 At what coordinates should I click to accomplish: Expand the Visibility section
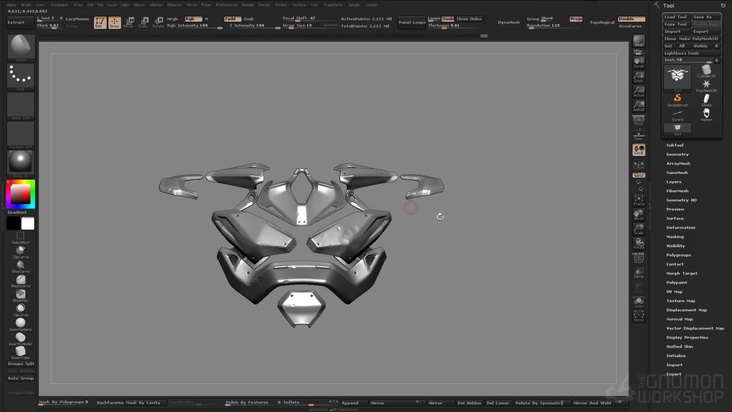pyautogui.click(x=676, y=246)
